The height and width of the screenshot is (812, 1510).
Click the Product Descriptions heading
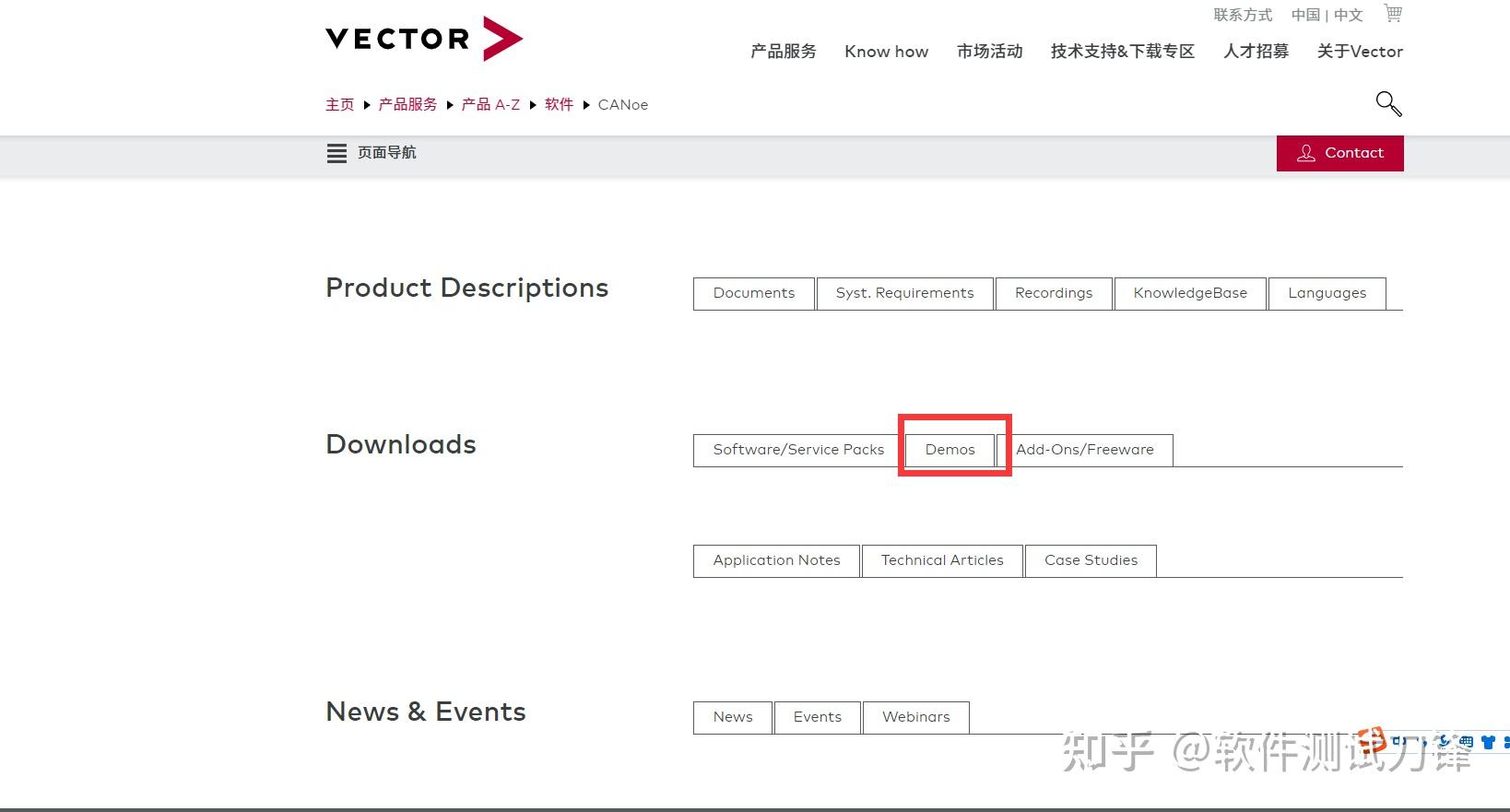pos(467,288)
